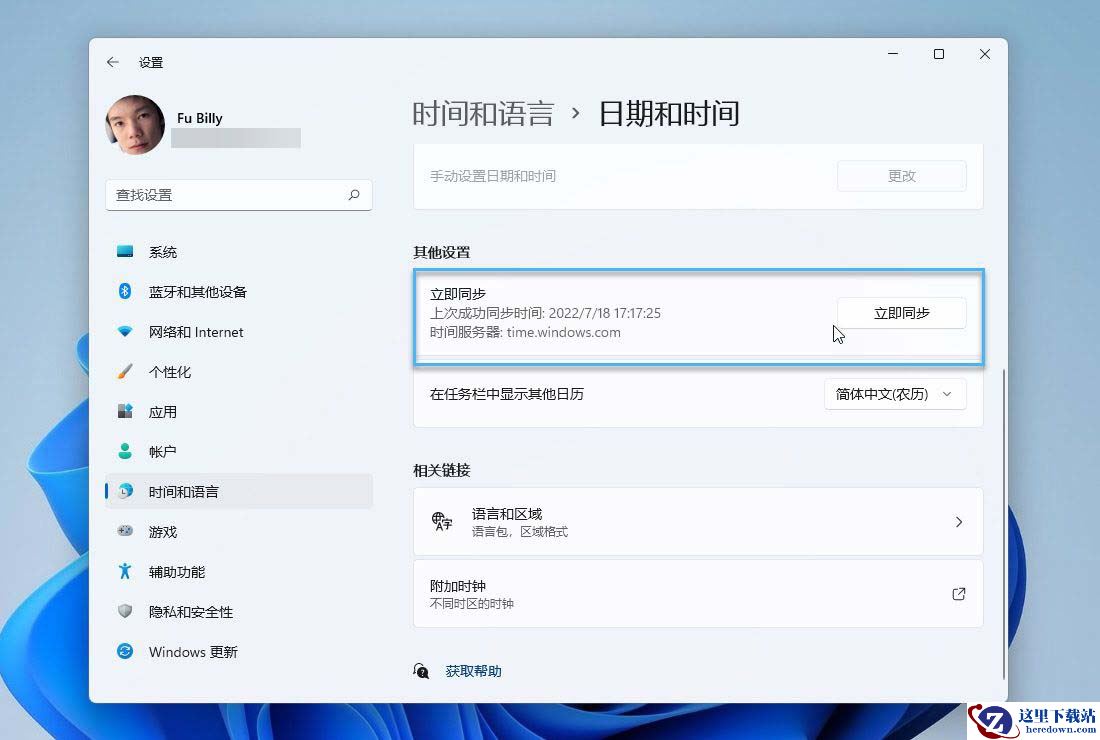Click the 语言和区域 chevron arrow
This screenshot has width=1100, height=740.
[959, 522]
